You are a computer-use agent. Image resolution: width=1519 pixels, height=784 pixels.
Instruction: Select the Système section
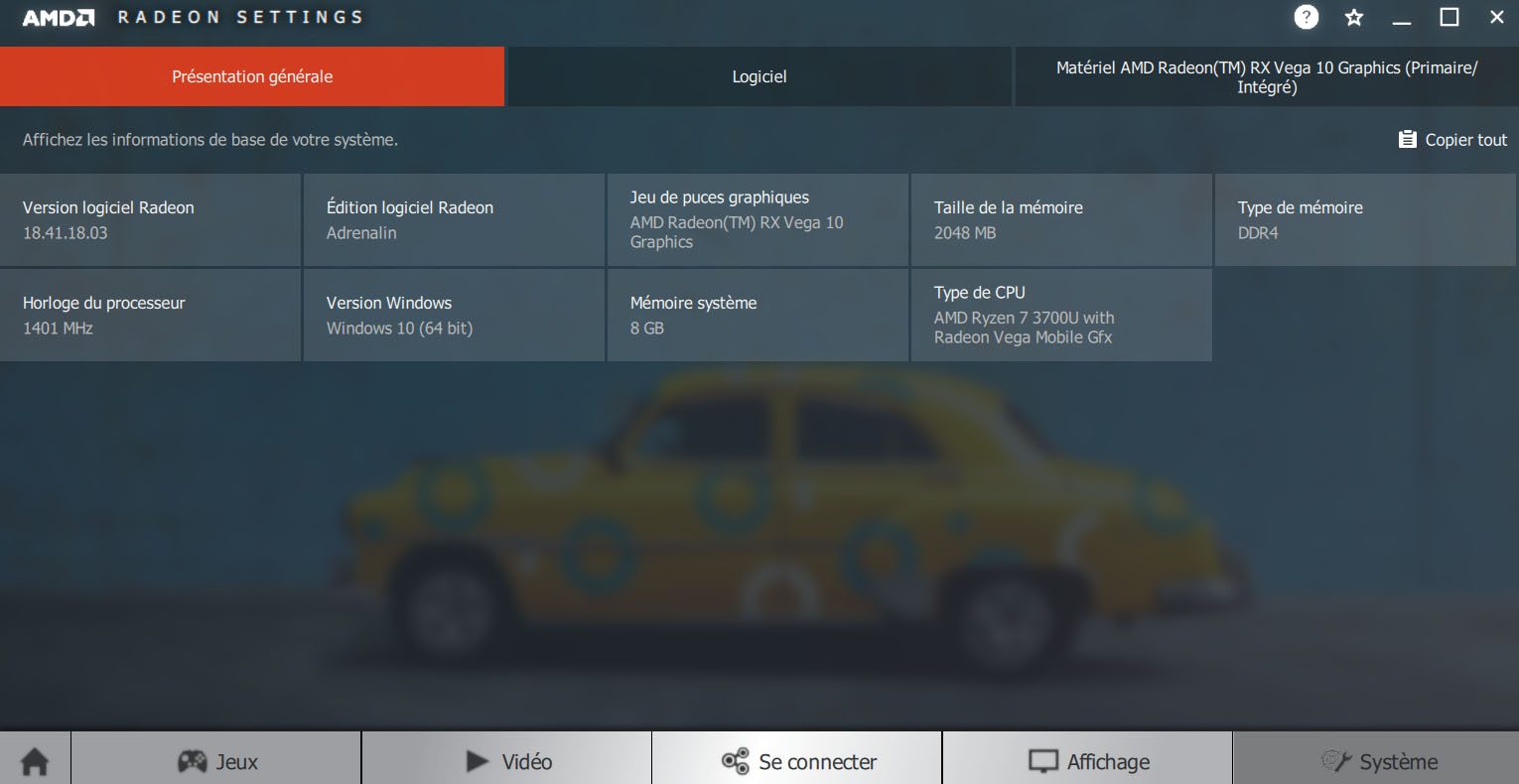[x=1378, y=761]
